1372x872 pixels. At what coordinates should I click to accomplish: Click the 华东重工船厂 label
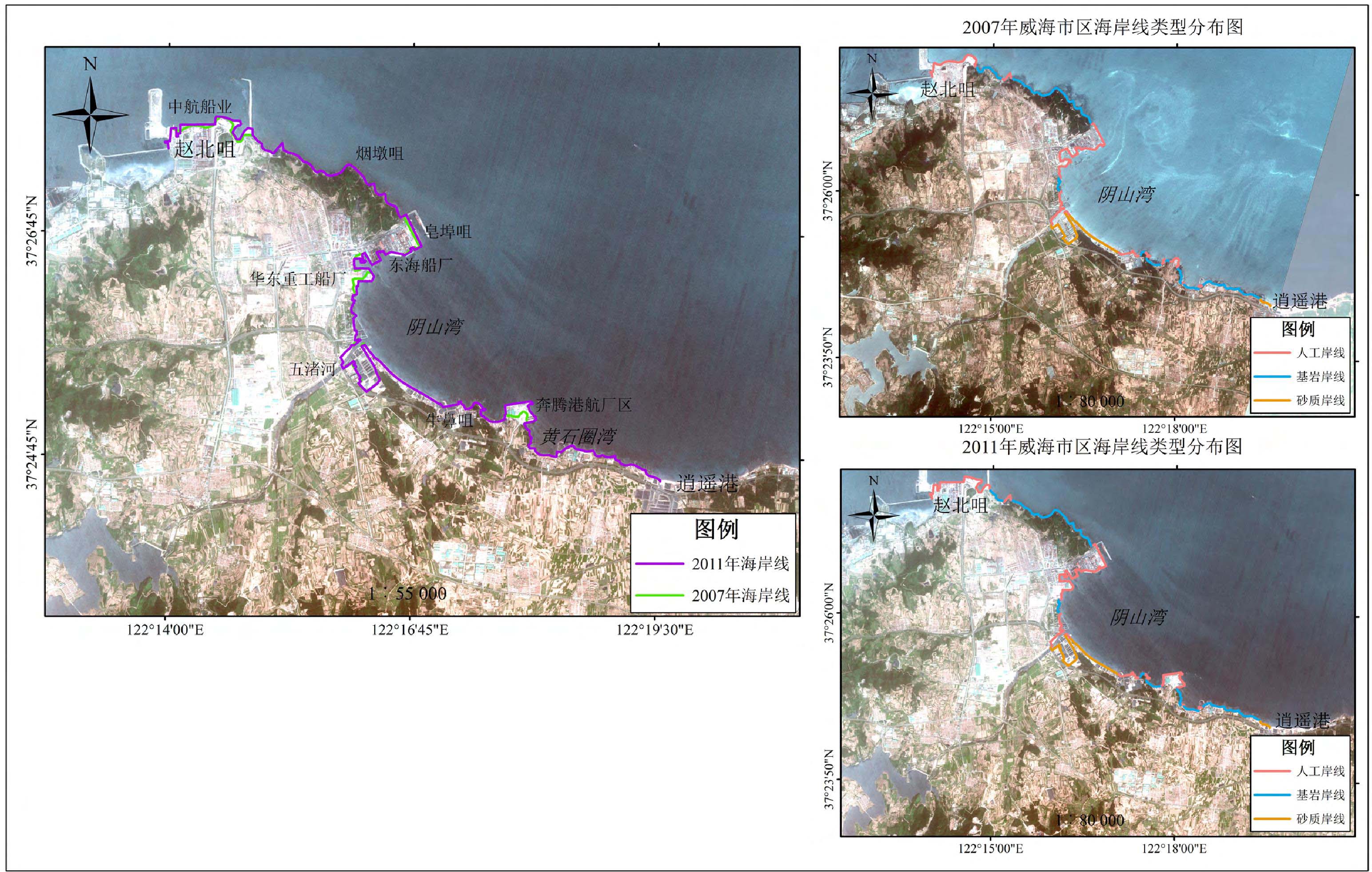tap(298, 279)
